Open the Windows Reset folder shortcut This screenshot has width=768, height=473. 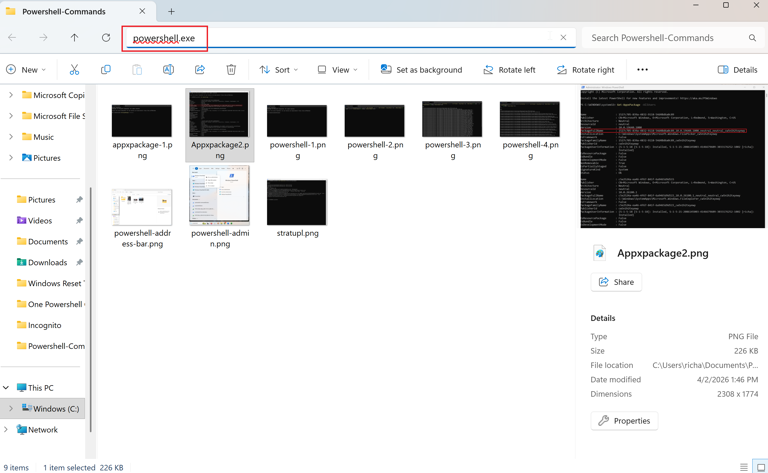click(50, 284)
